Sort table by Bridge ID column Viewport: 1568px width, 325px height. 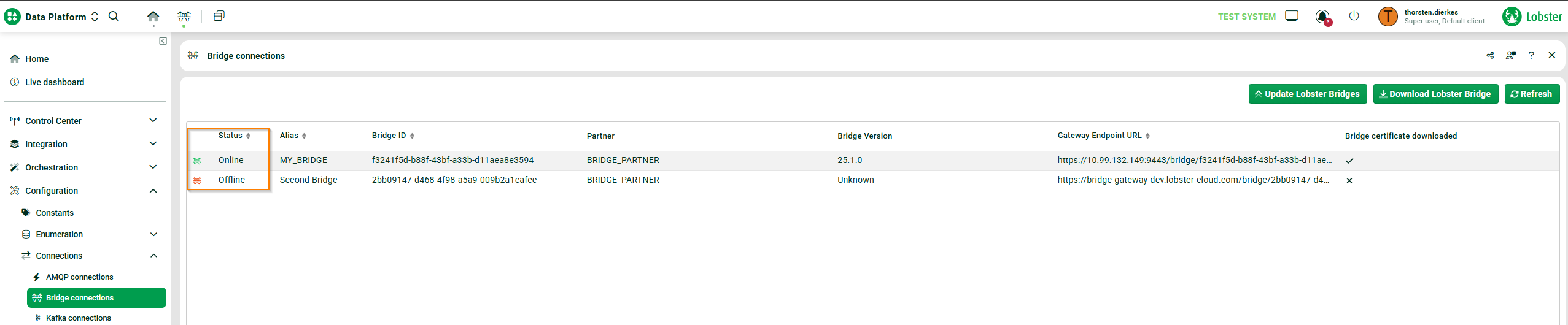392,136
